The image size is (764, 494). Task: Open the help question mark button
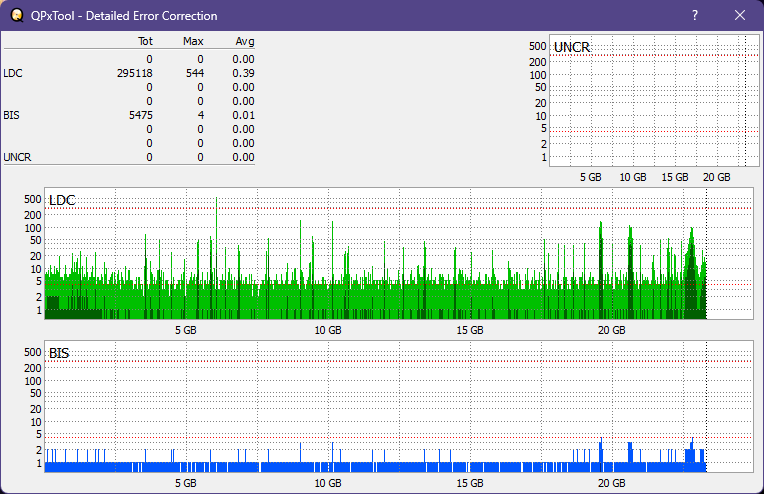tap(695, 15)
